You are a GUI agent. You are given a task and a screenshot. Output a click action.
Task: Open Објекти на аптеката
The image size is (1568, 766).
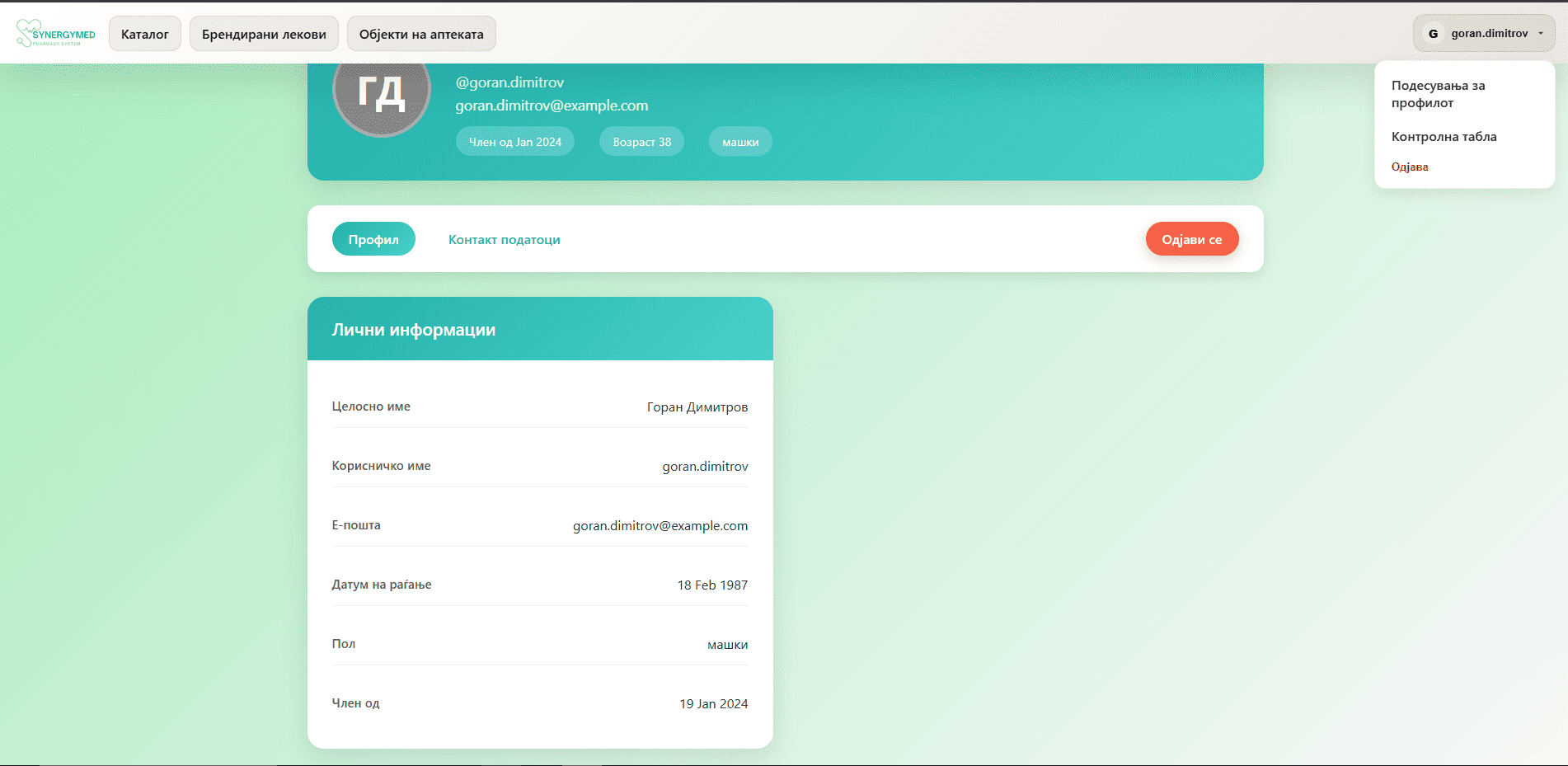coord(421,35)
